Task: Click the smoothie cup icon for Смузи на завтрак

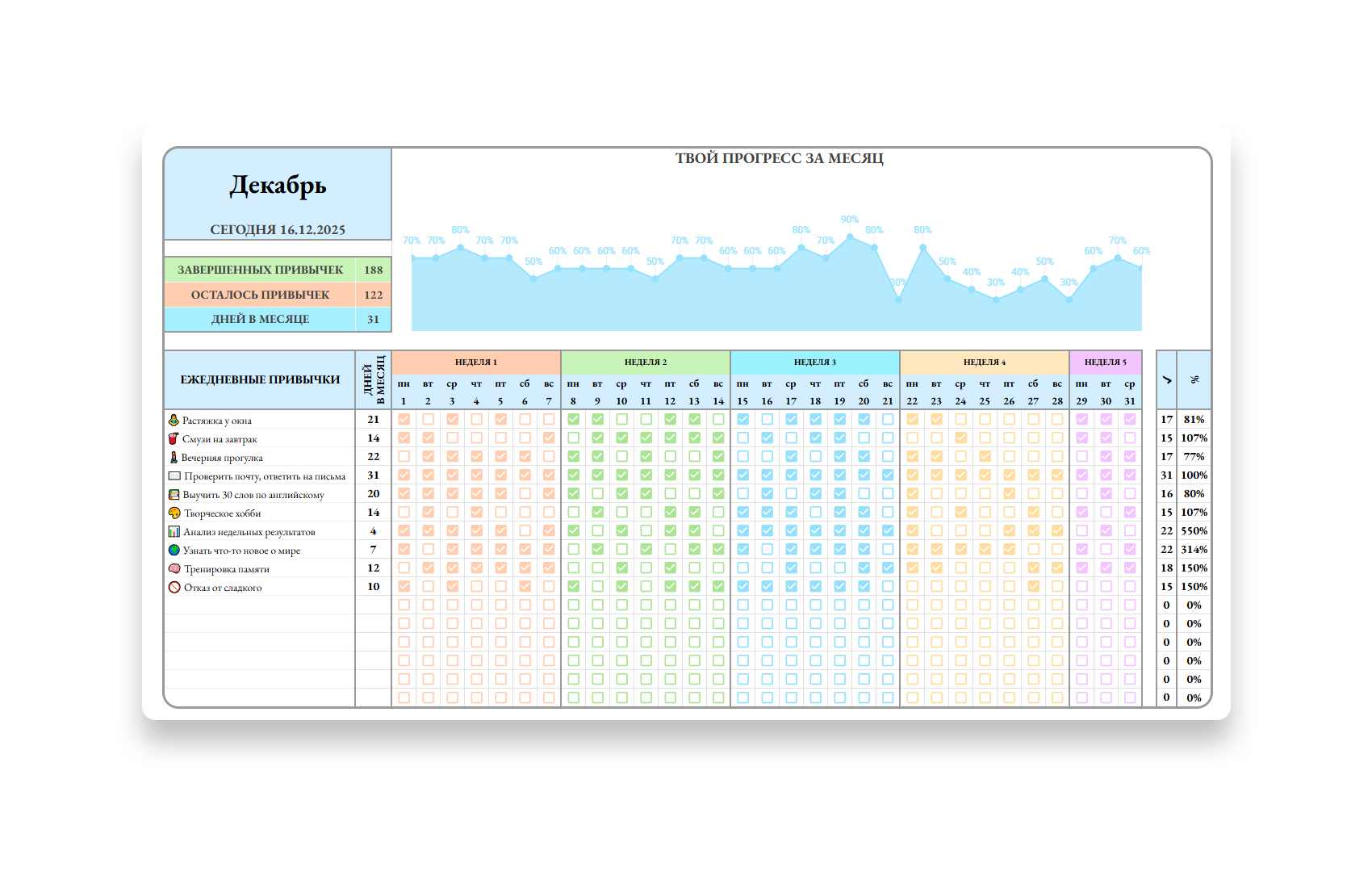Action: click(174, 438)
